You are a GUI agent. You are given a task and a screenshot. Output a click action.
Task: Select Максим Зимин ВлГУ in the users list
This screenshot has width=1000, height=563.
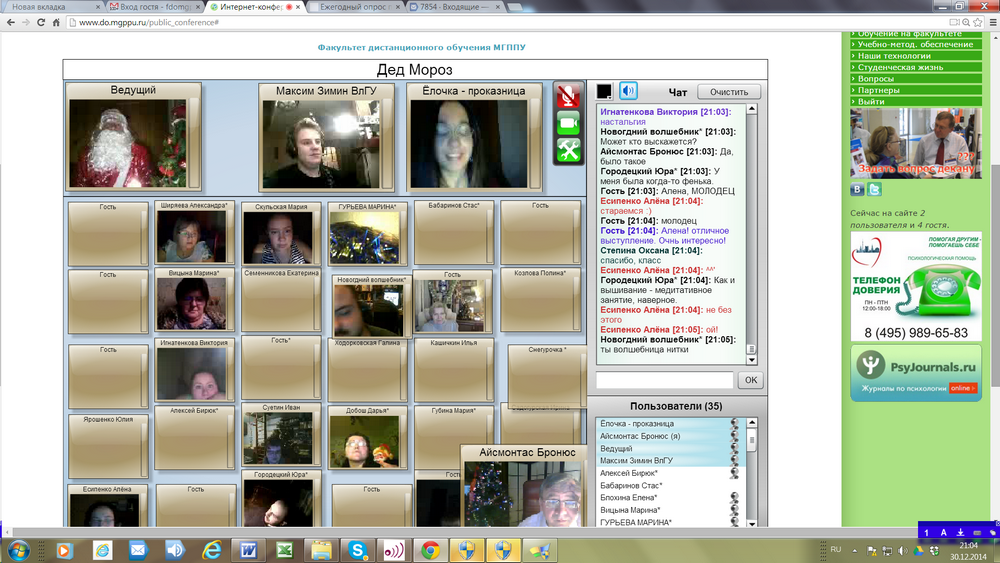(668, 460)
